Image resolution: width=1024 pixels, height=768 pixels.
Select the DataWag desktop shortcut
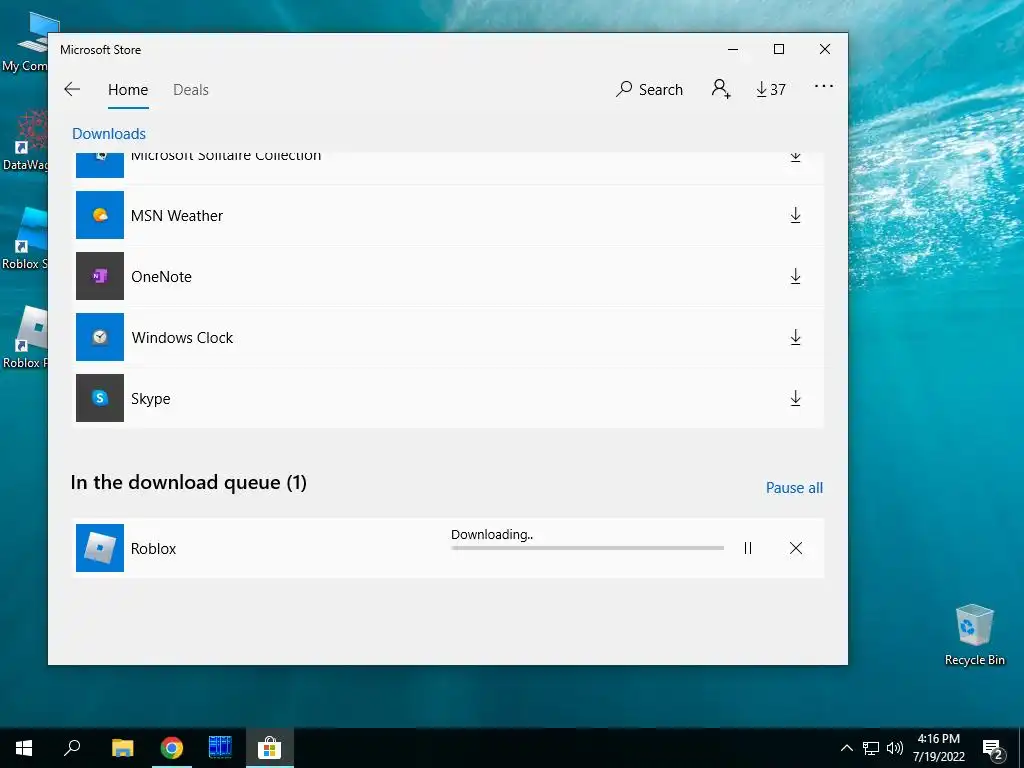pos(25,140)
